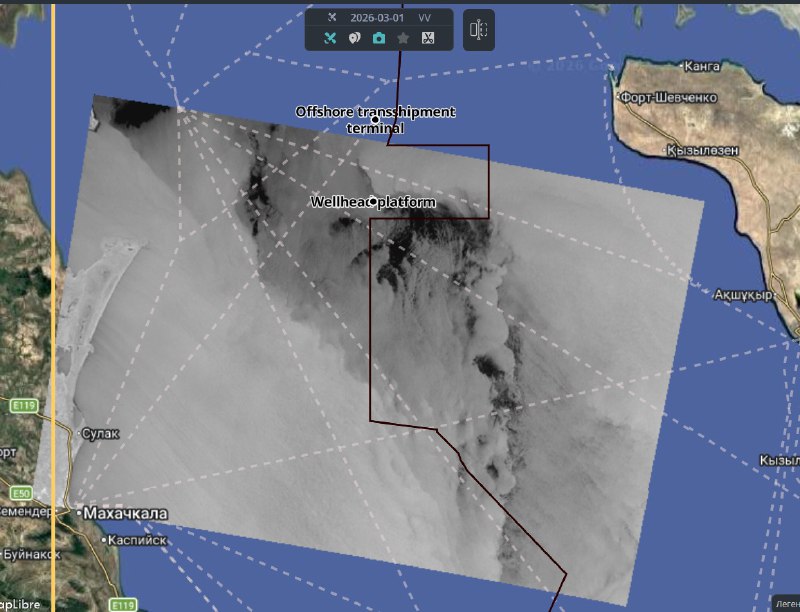Click the teal satellite imagery icon
The image size is (800, 612).
(330, 38)
